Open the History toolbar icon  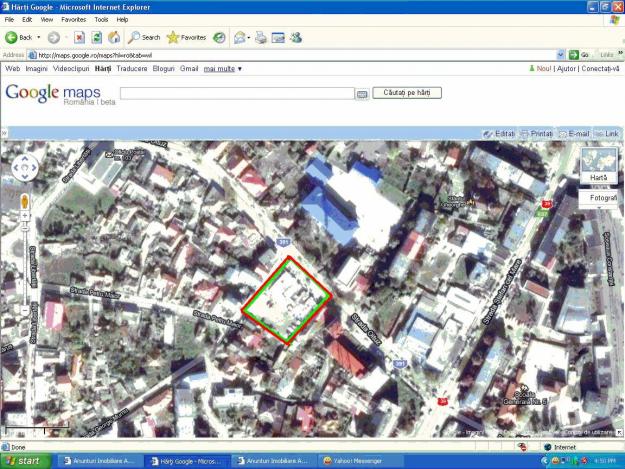(x=219, y=37)
